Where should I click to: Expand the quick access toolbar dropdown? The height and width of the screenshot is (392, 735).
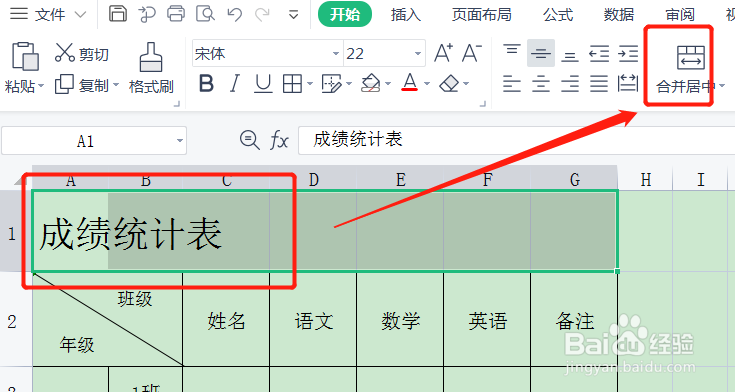(293, 15)
